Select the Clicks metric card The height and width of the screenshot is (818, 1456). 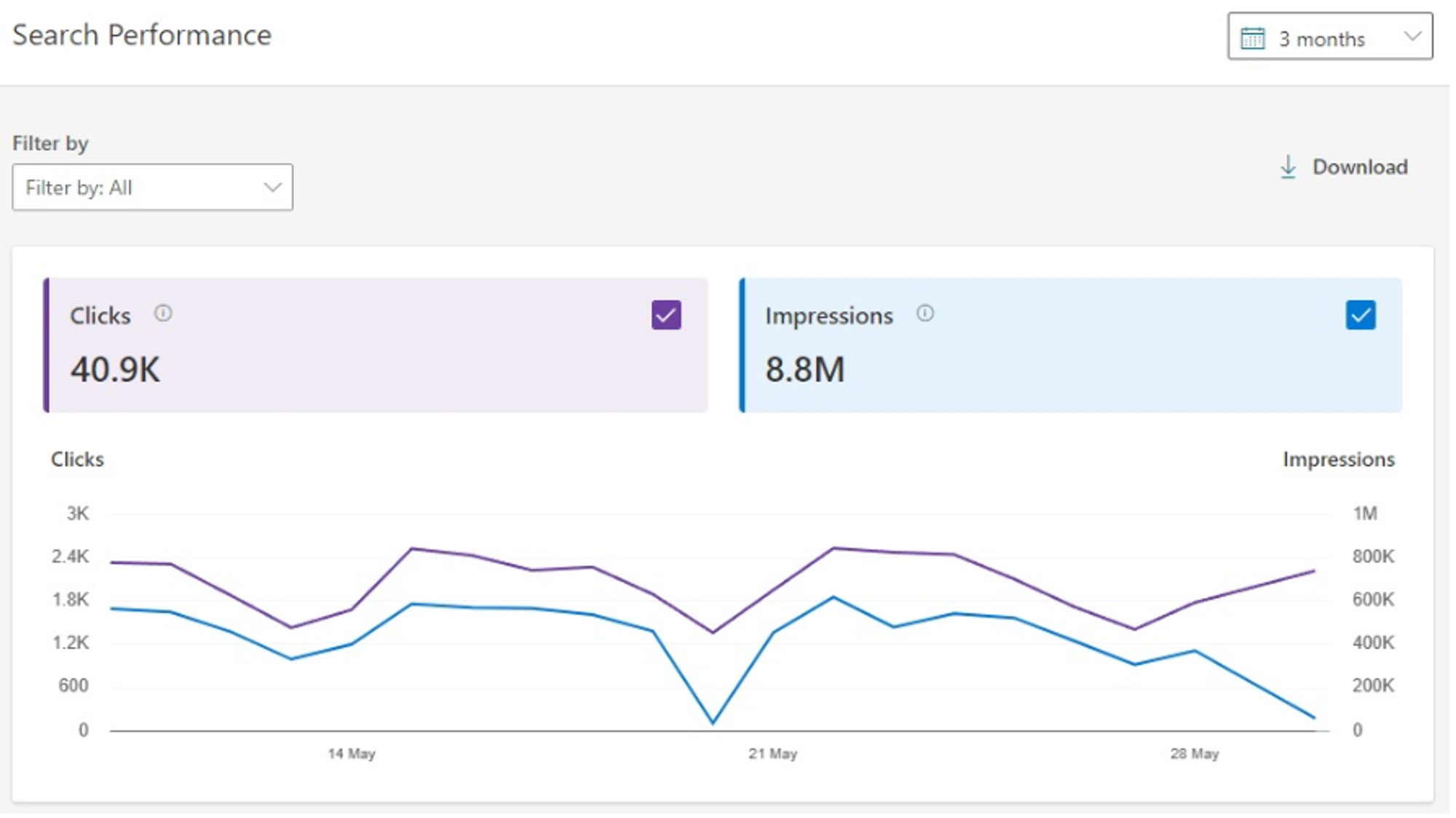coord(376,345)
